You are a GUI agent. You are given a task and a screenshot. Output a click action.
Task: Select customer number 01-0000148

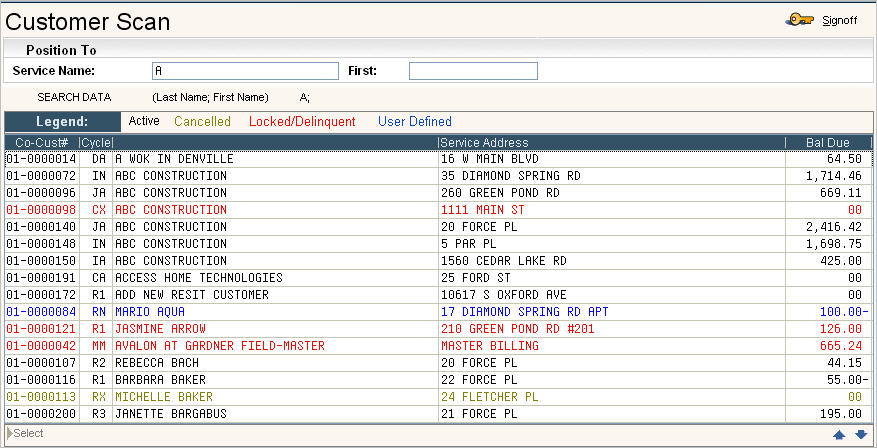pos(41,244)
